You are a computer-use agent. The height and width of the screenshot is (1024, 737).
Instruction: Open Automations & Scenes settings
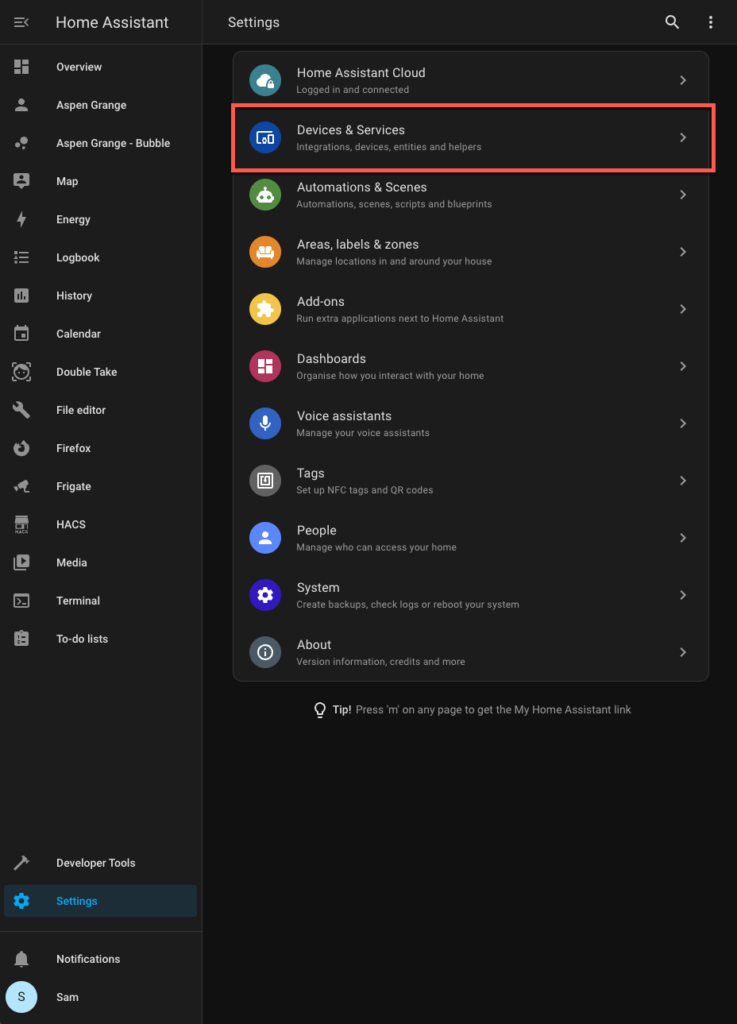(x=471, y=195)
